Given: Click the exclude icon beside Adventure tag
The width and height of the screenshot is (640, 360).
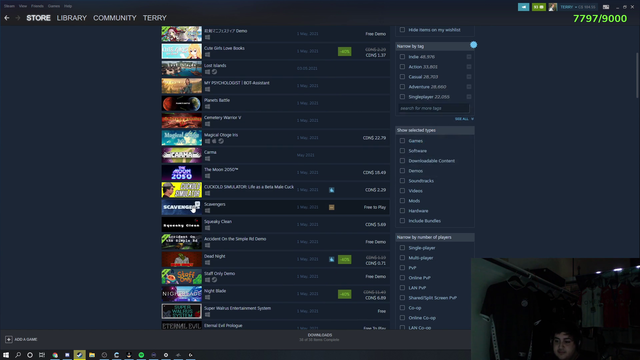Looking at the screenshot, I should pyautogui.click(x=469, y=87).
